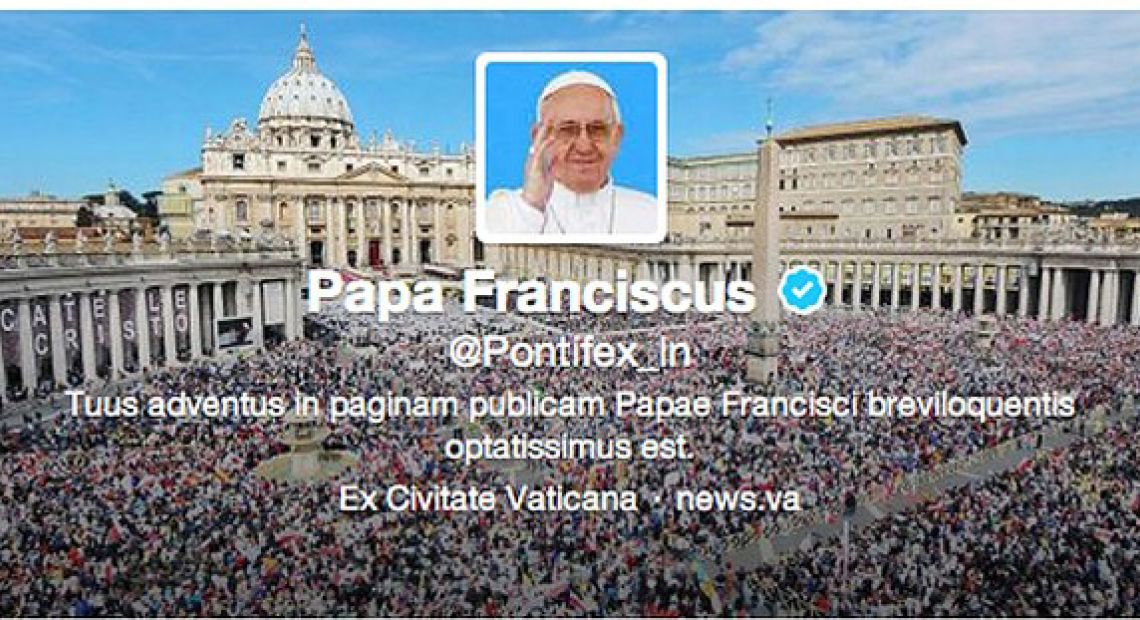Image resolution: width=1140 pixels, height=620 pixels.
Task: Click the white skullcap in the avatar
Action: (578, 84)
